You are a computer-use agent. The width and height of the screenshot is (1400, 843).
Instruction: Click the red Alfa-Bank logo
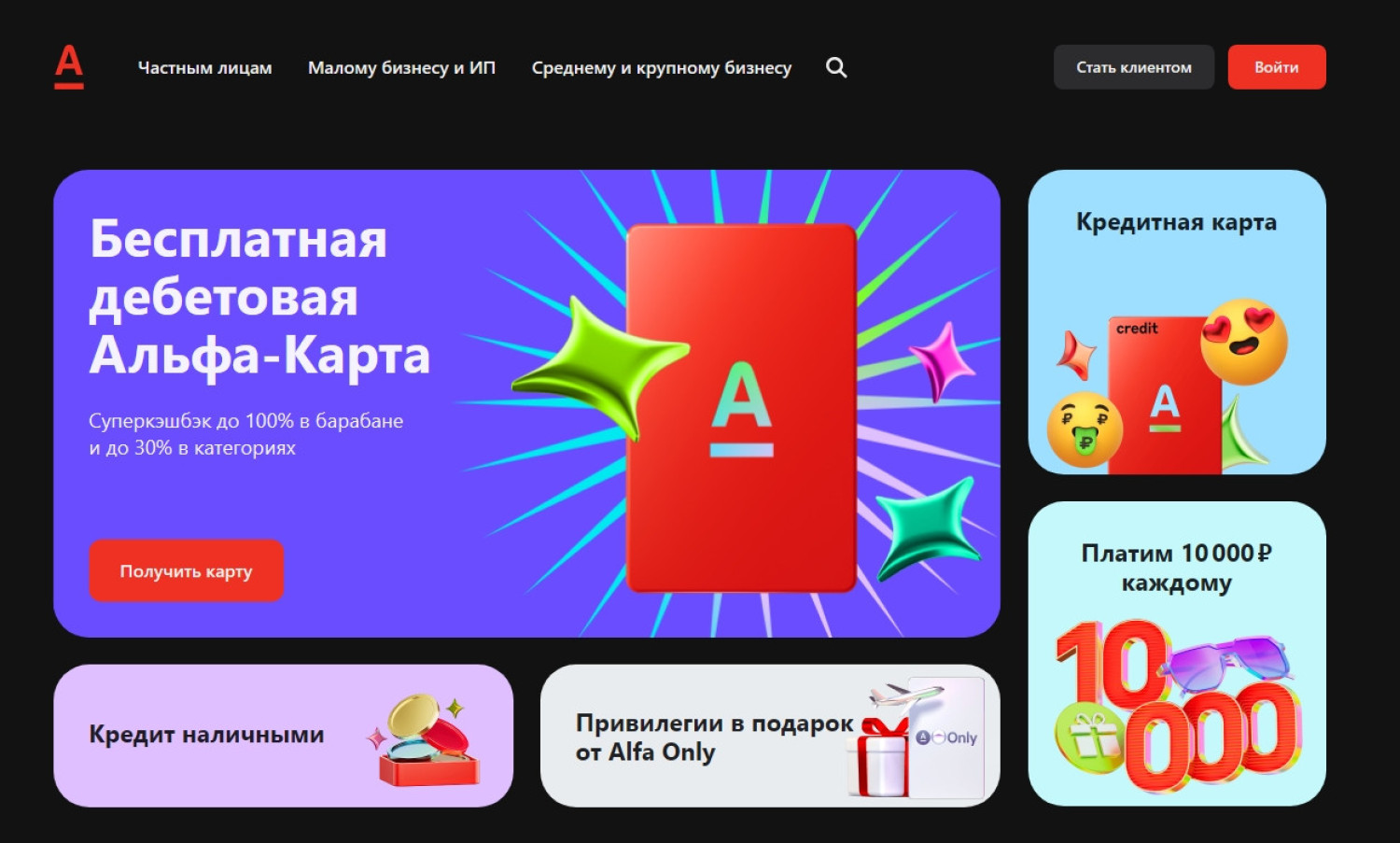69,67
